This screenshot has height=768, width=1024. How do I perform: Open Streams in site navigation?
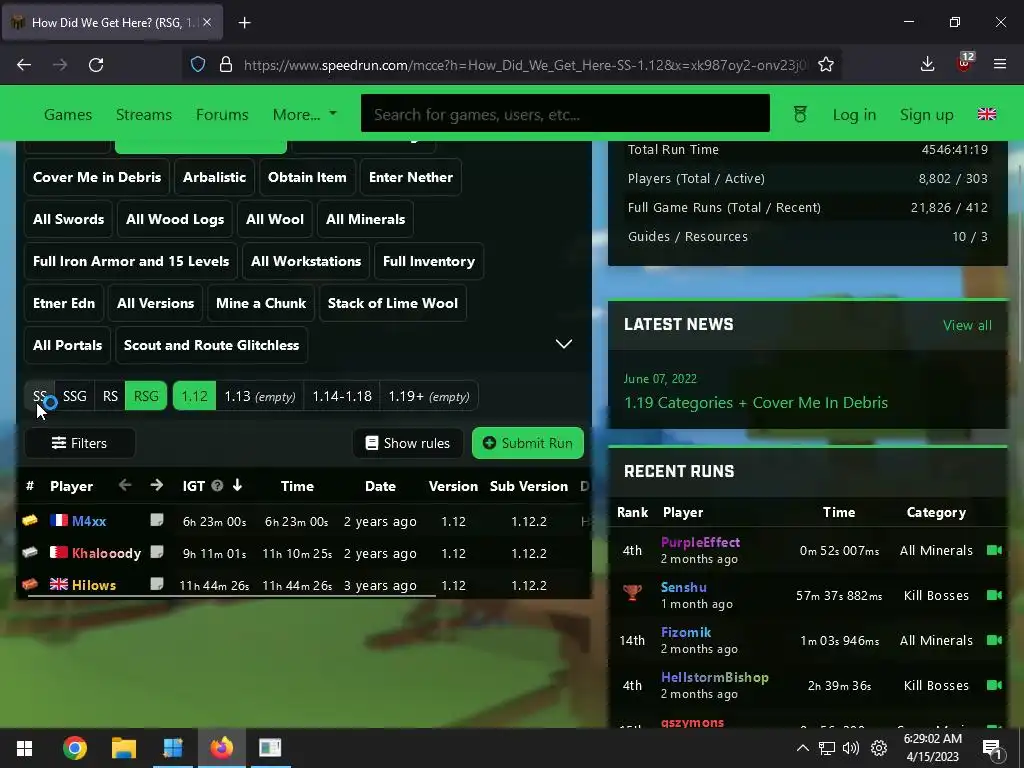[144, 114]
